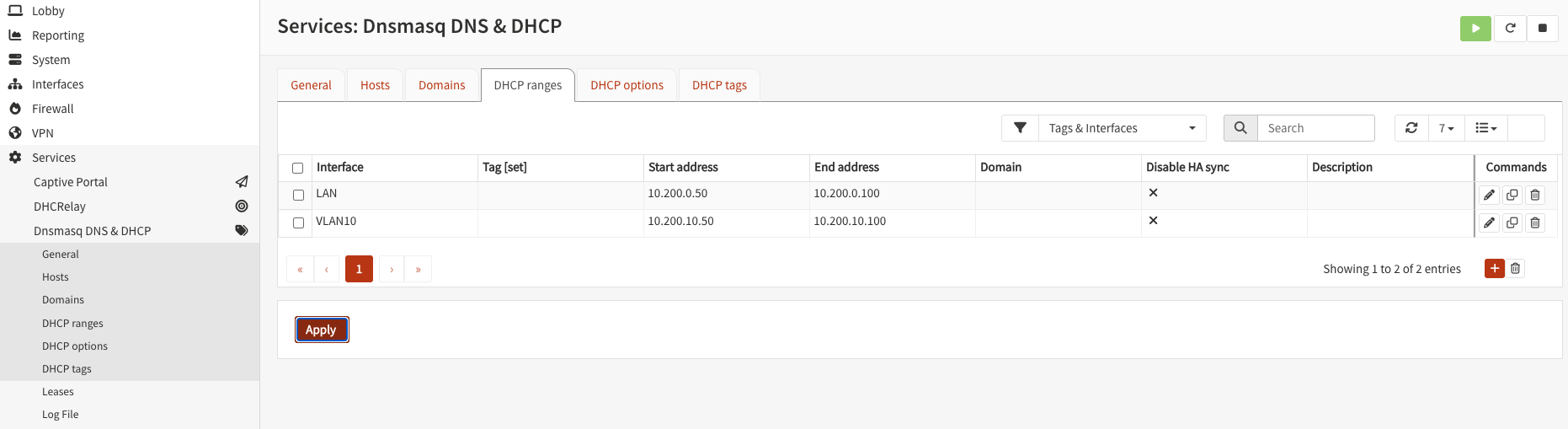1568x429 pixels.
Task: Click the Search input field
Action: point(1315,128)
